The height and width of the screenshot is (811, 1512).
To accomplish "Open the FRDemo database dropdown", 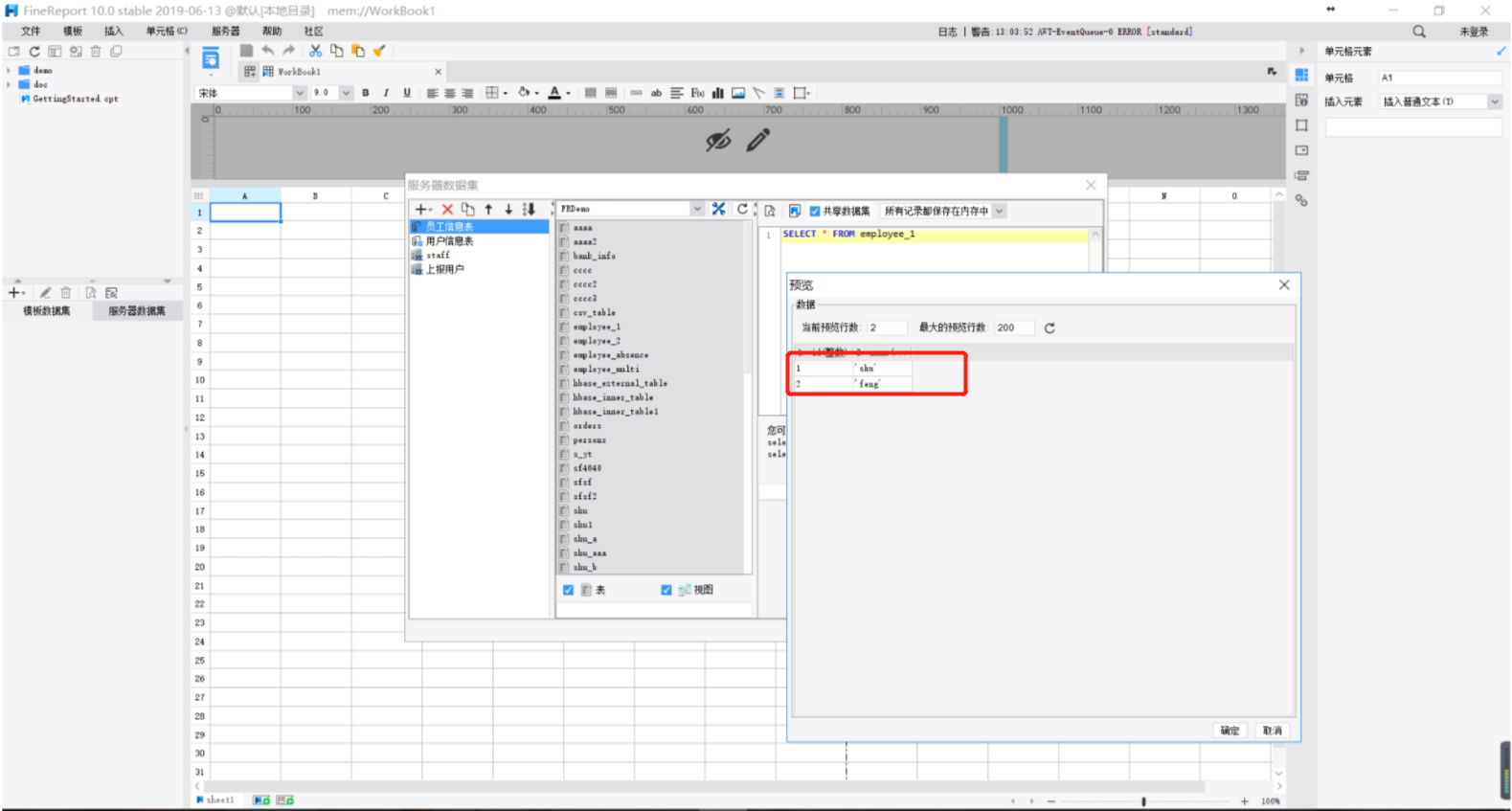I will pyautogui.click(x=696, y=209).
